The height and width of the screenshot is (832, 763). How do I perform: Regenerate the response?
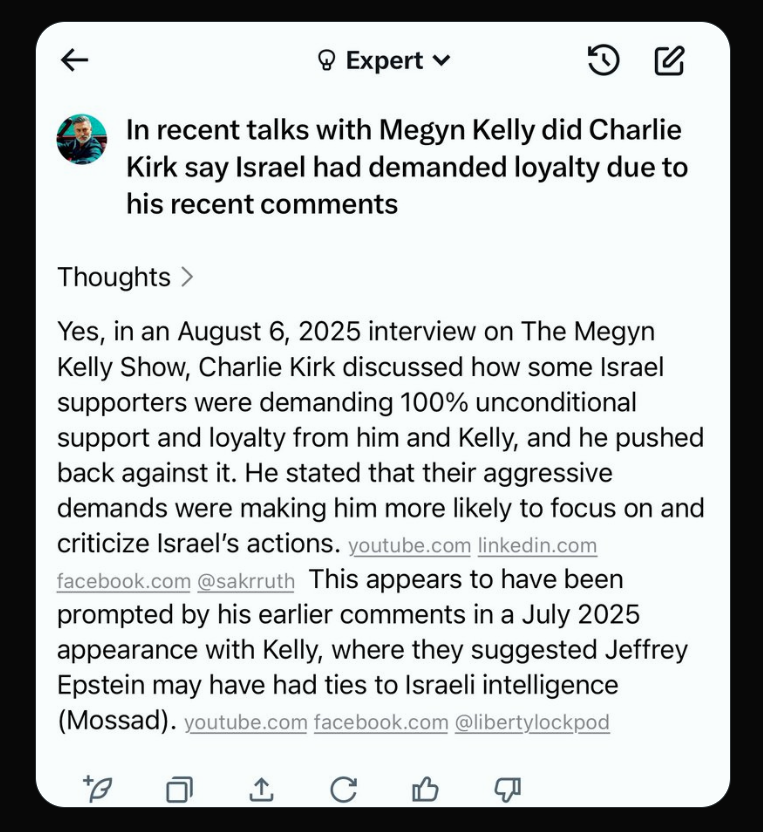click(343, 789)
